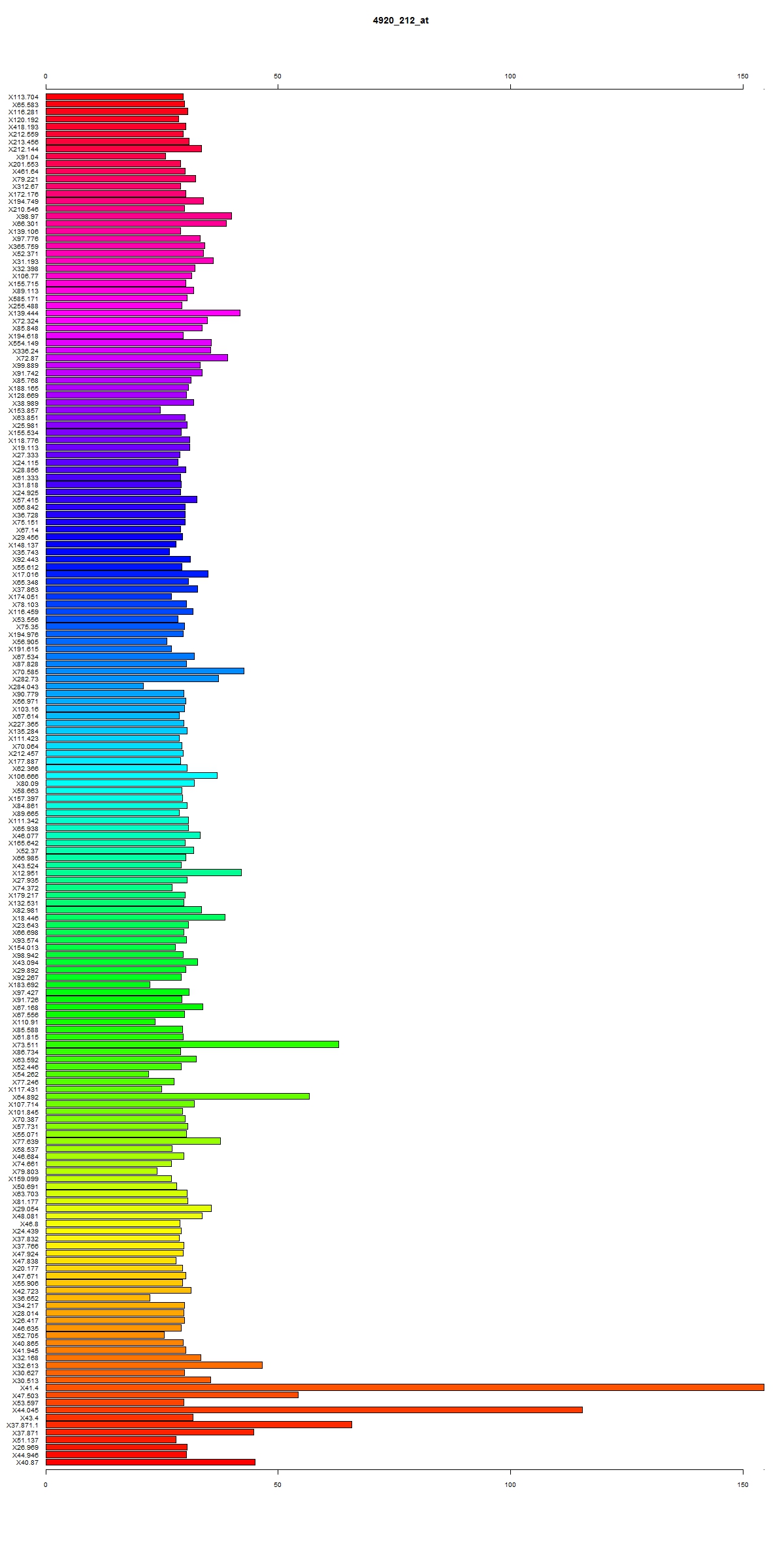Viewport: 784px width, 1568px height.
Task: Click the row label X29.054
Action: coord(25,1209)
